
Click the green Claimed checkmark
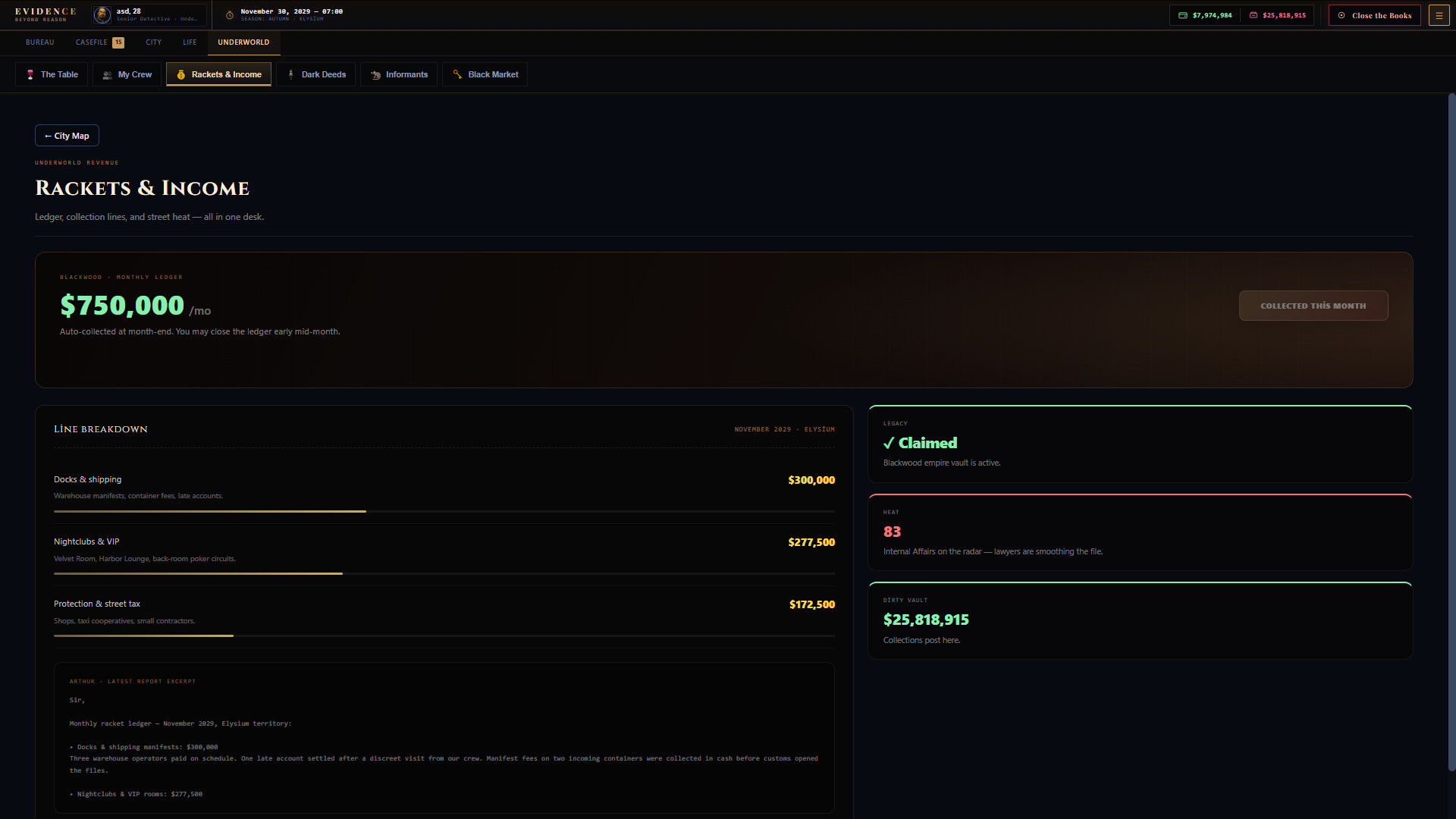point(889,443)
